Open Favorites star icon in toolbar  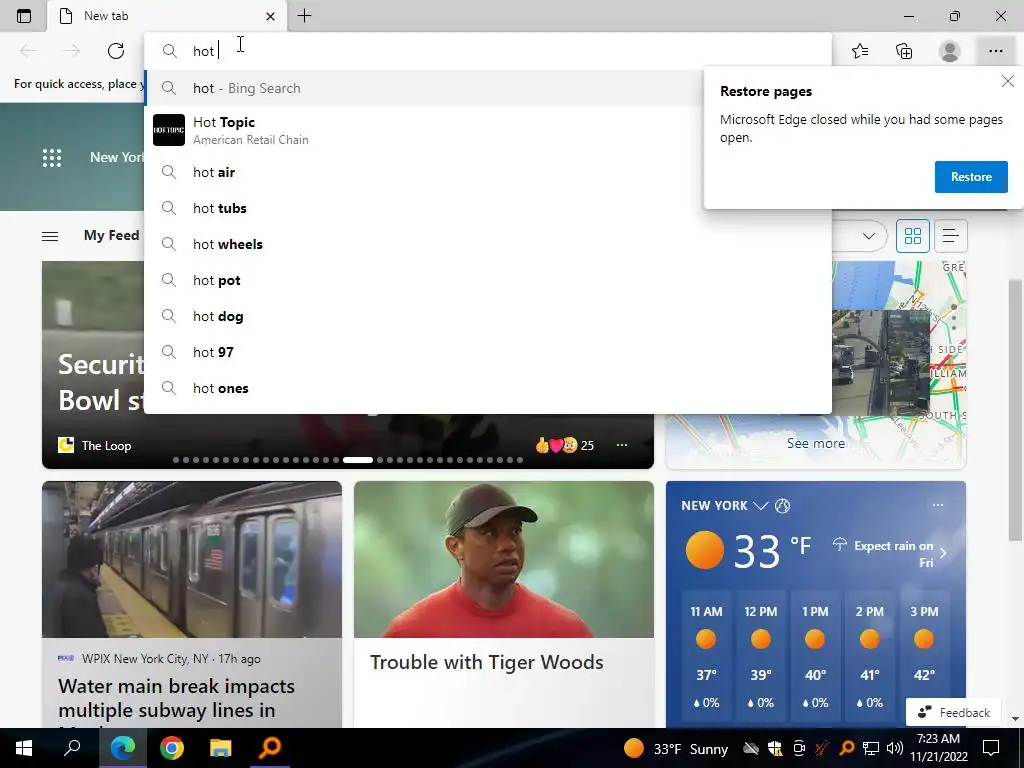point(860,51)
